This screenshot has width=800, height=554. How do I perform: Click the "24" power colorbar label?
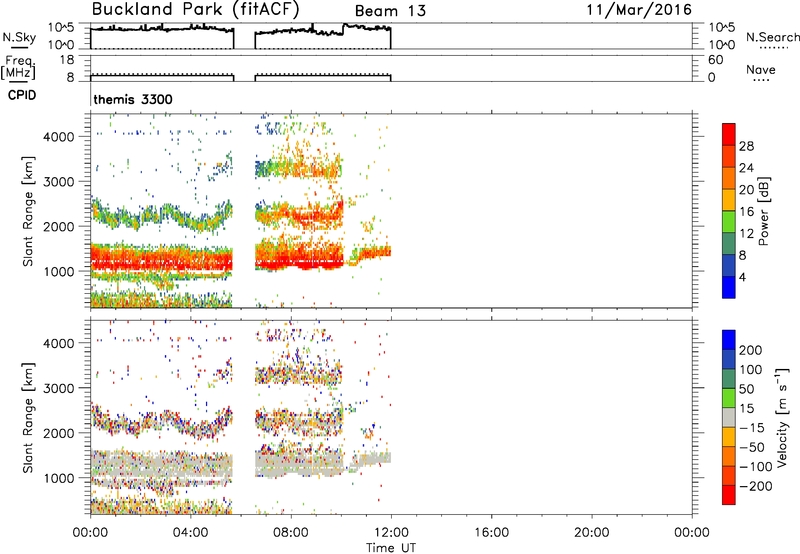[x=746, y=168]
